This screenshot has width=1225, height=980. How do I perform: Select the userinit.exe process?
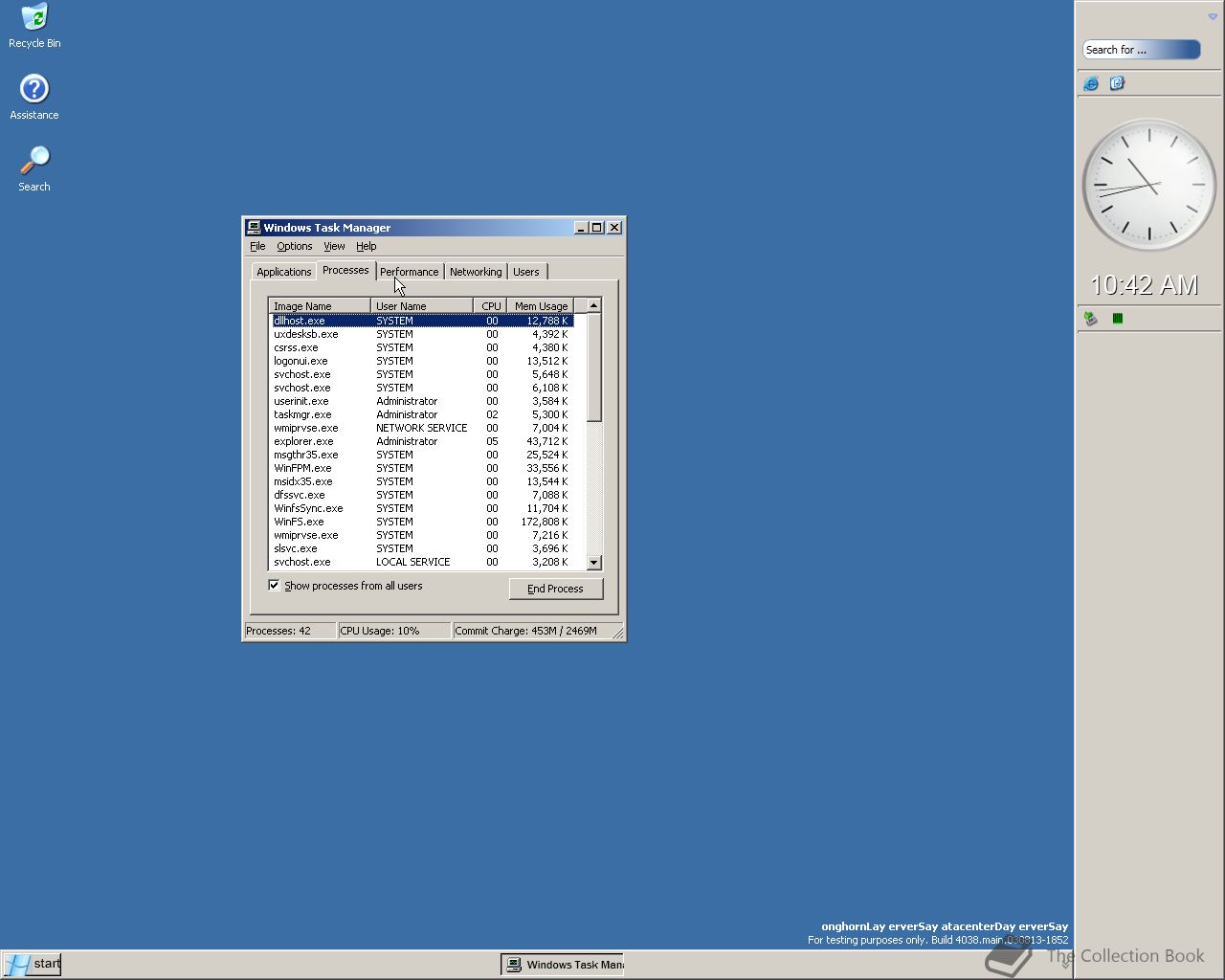coord(421,401)
